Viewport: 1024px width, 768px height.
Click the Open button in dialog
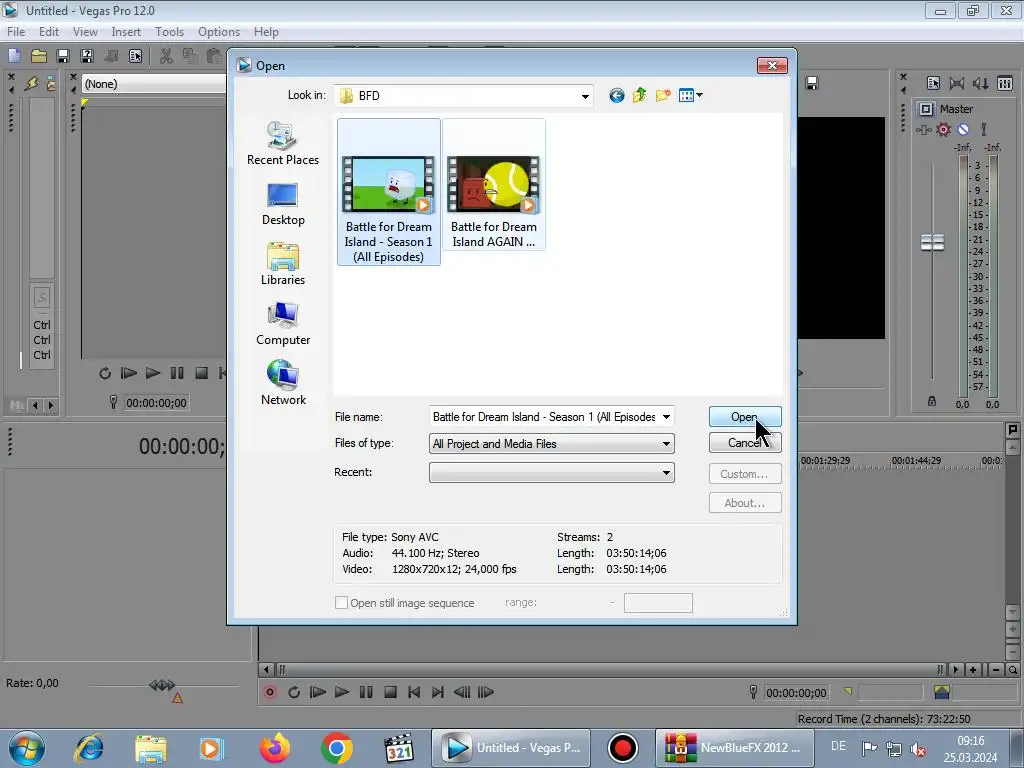744,417
